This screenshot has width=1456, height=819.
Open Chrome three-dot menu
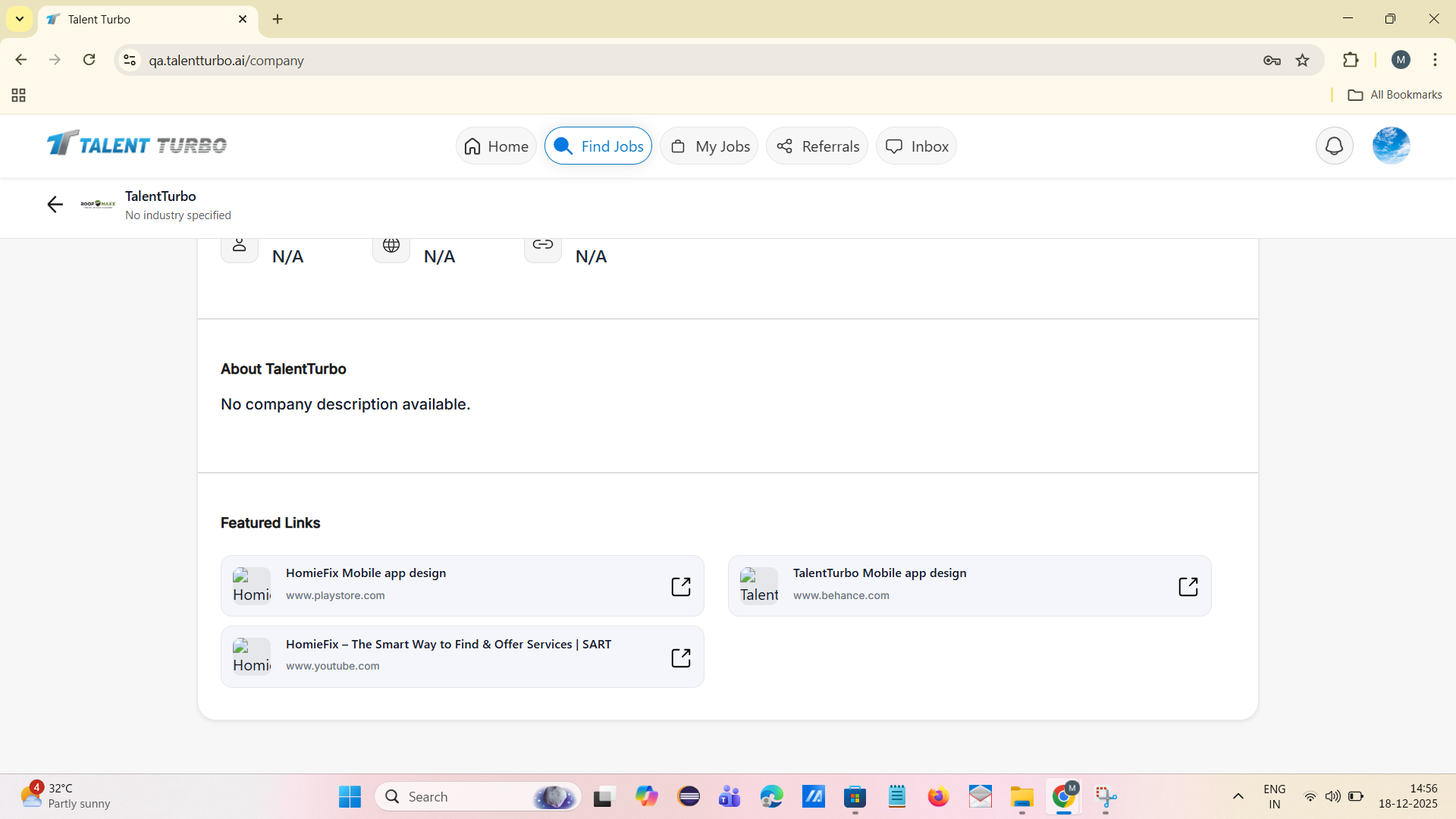1436,60
